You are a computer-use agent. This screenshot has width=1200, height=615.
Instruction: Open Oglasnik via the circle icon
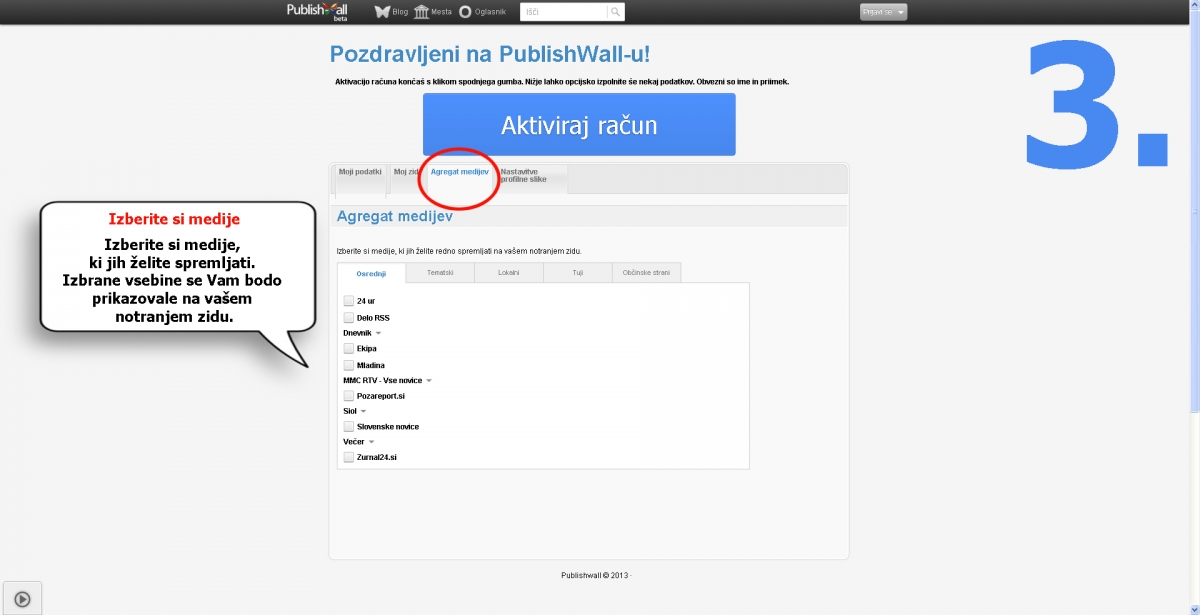tap(465, 12)
